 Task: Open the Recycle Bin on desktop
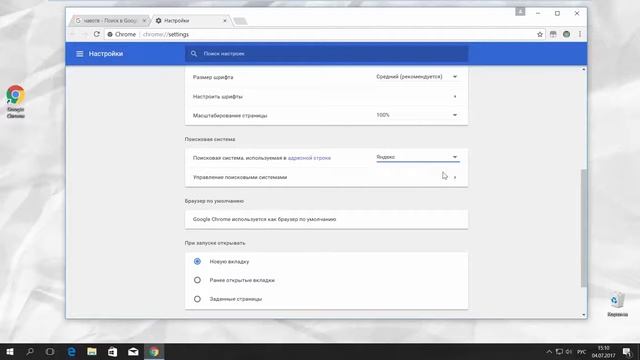617,304
